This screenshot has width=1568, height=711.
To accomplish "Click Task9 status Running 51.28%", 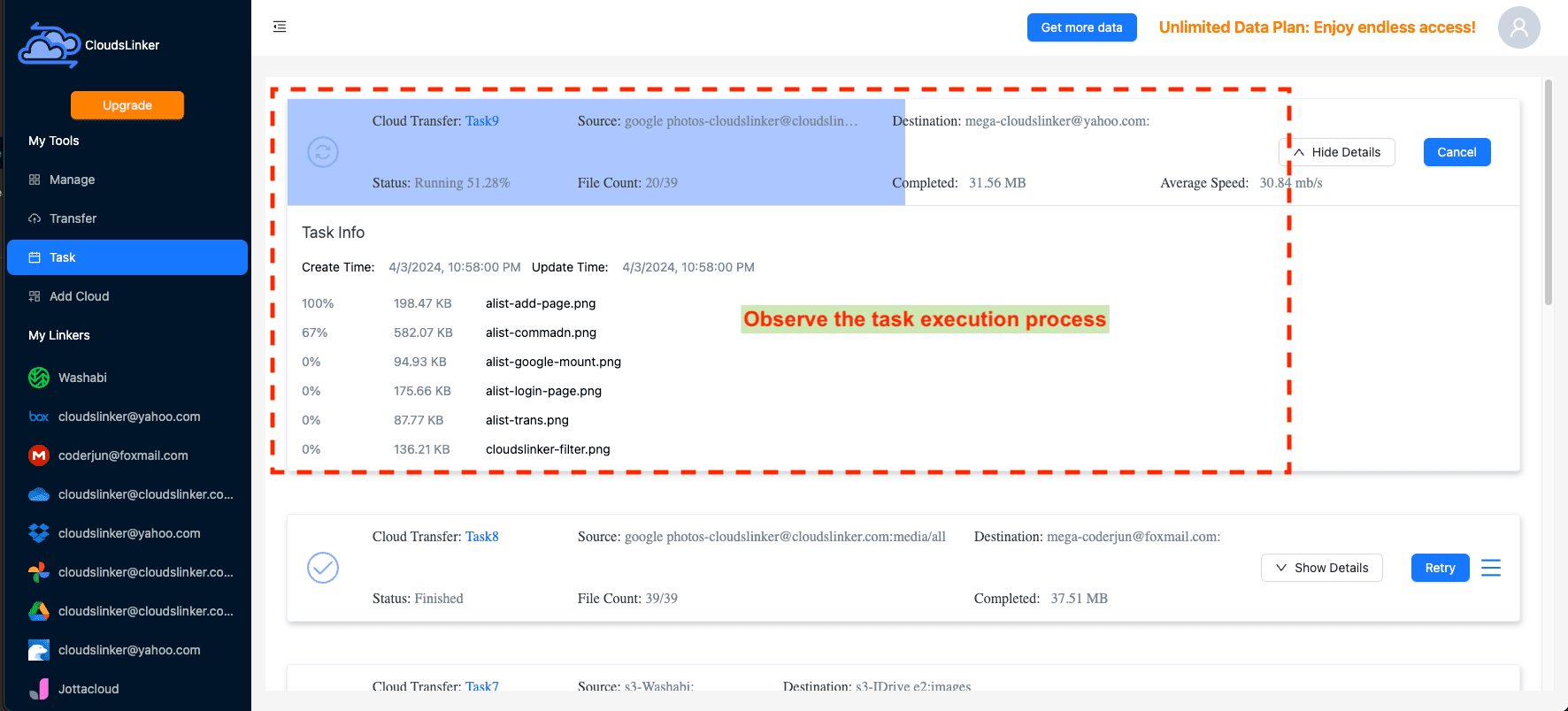I will [441, 183].
